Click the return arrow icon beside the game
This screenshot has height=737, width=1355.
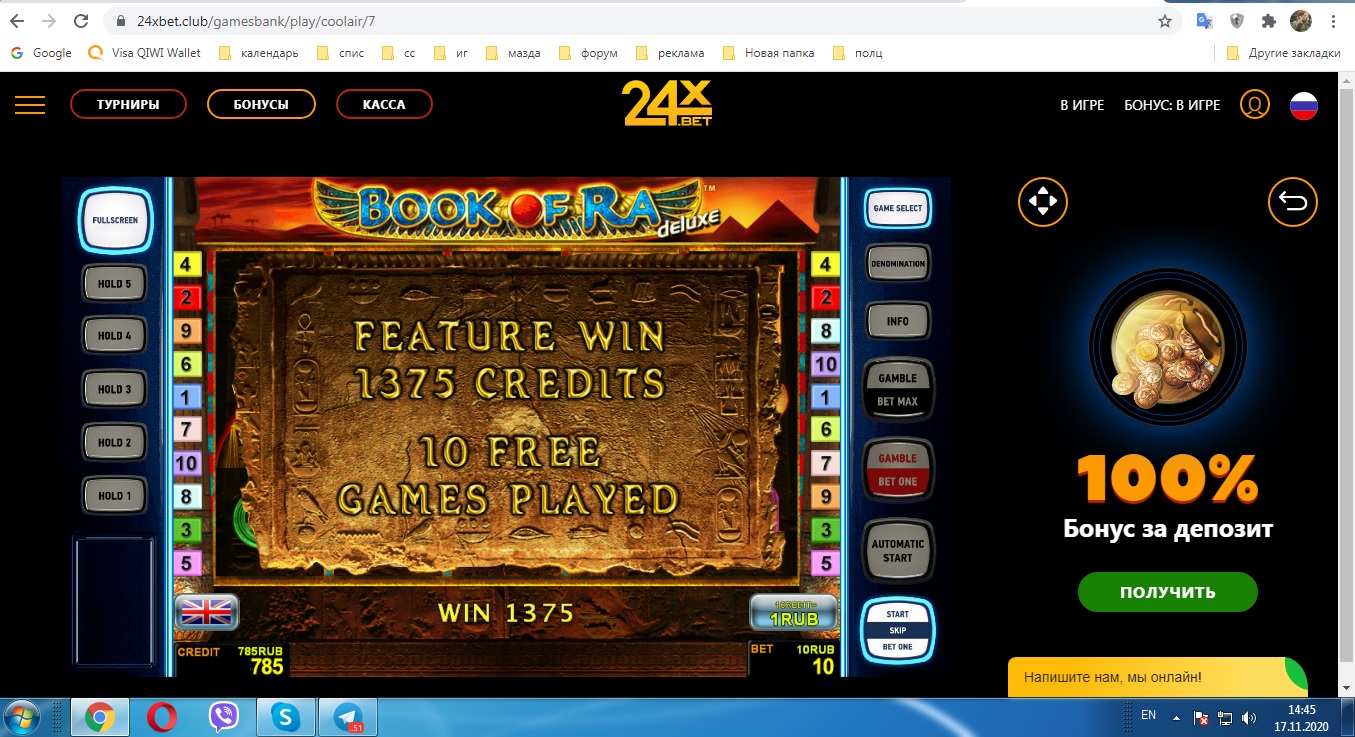point(1293,203)
